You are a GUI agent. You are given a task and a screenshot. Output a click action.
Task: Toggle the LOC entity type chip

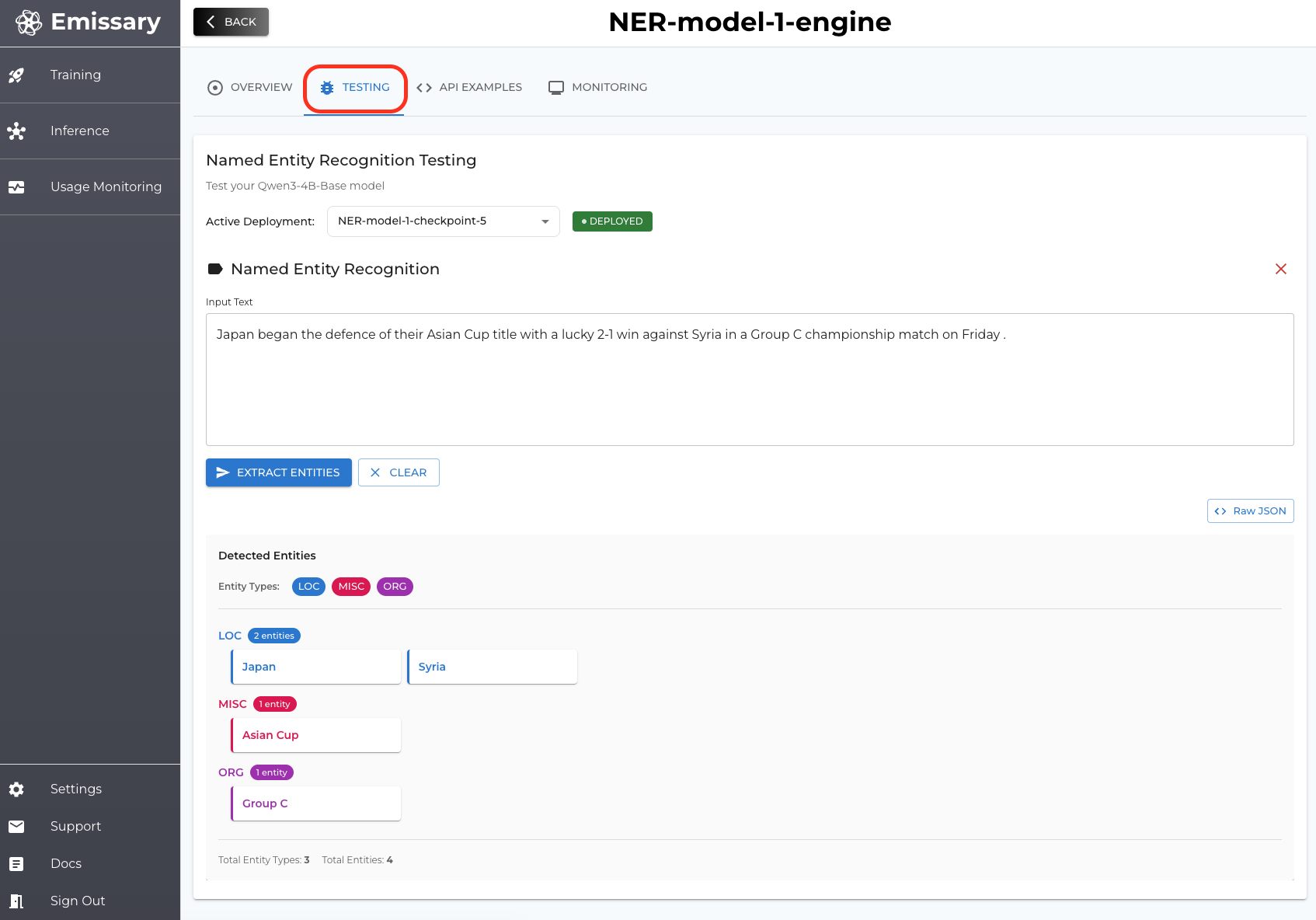point(308,587)
